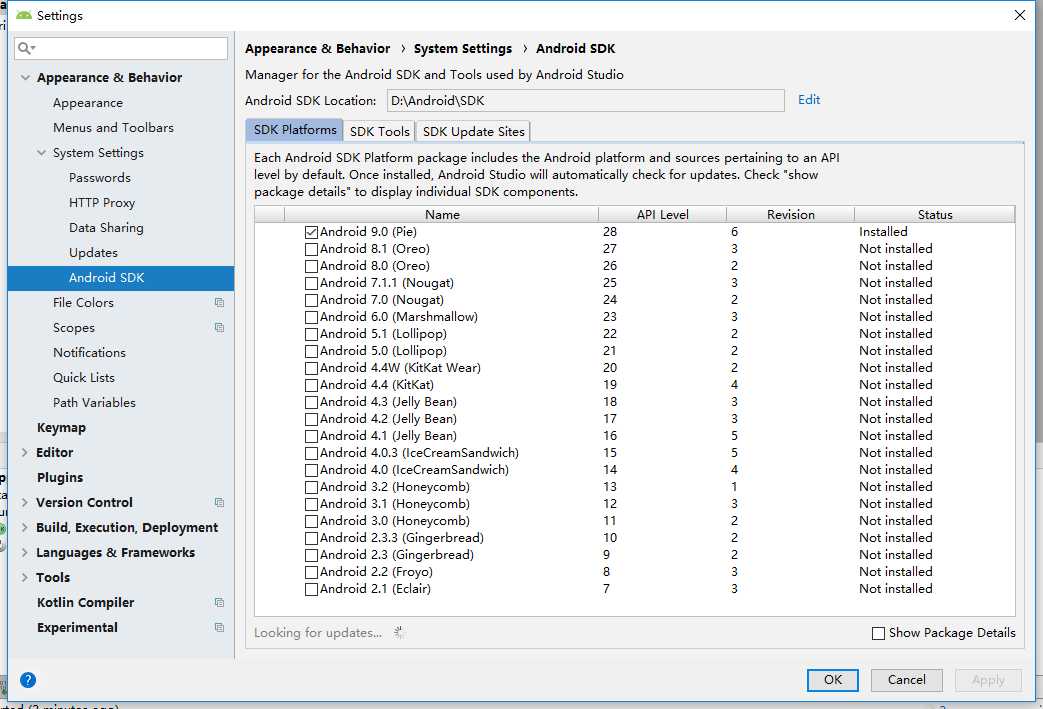Click the Android icon in the title bar

[x=24, y=15]
